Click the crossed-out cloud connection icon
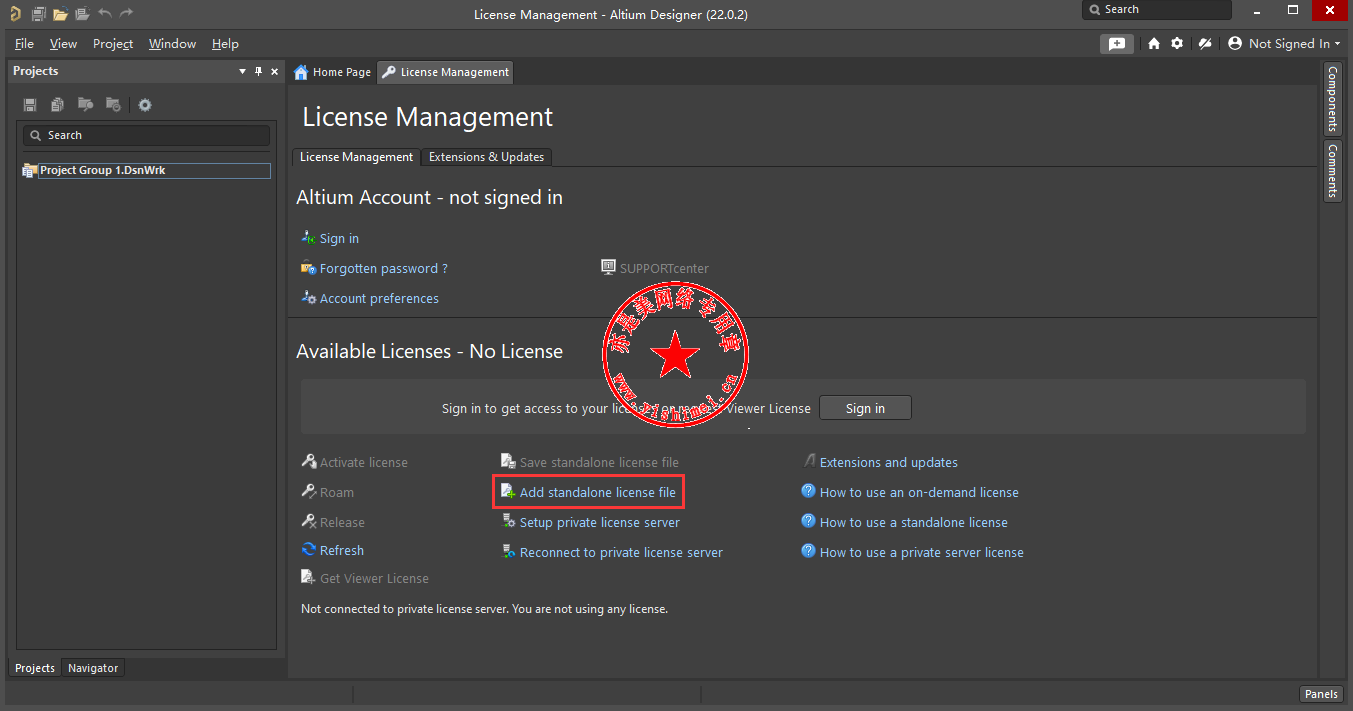 (x=1205, y=44)
